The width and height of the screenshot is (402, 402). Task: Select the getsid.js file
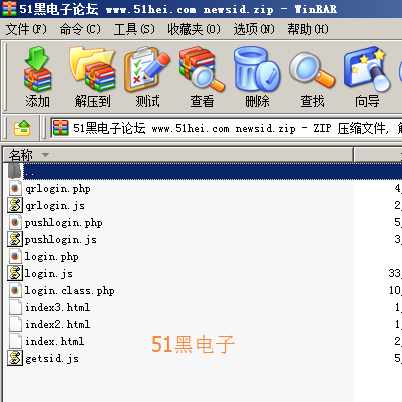(x=52, y=358)
